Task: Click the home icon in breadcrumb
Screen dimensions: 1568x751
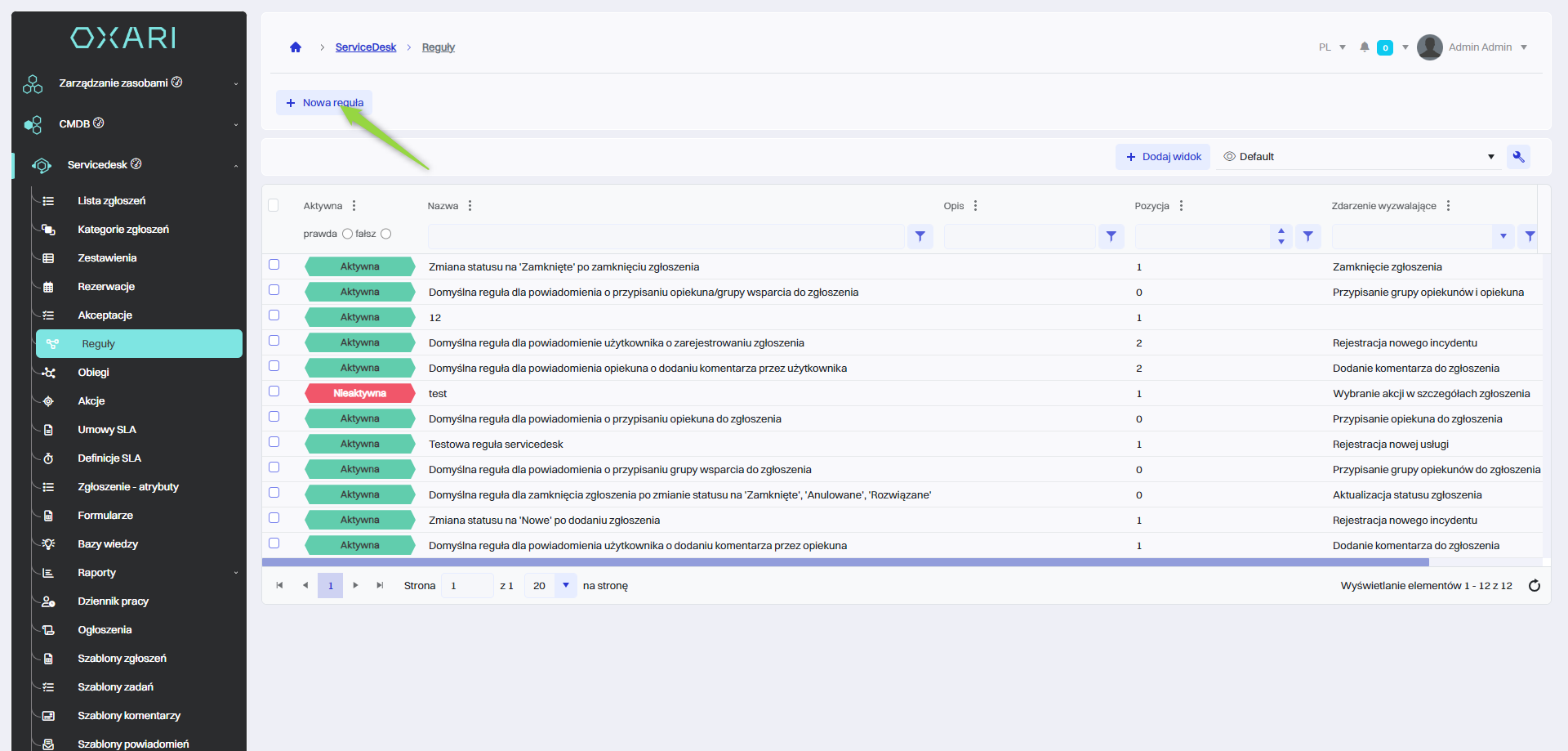Action: click(296, 47)
